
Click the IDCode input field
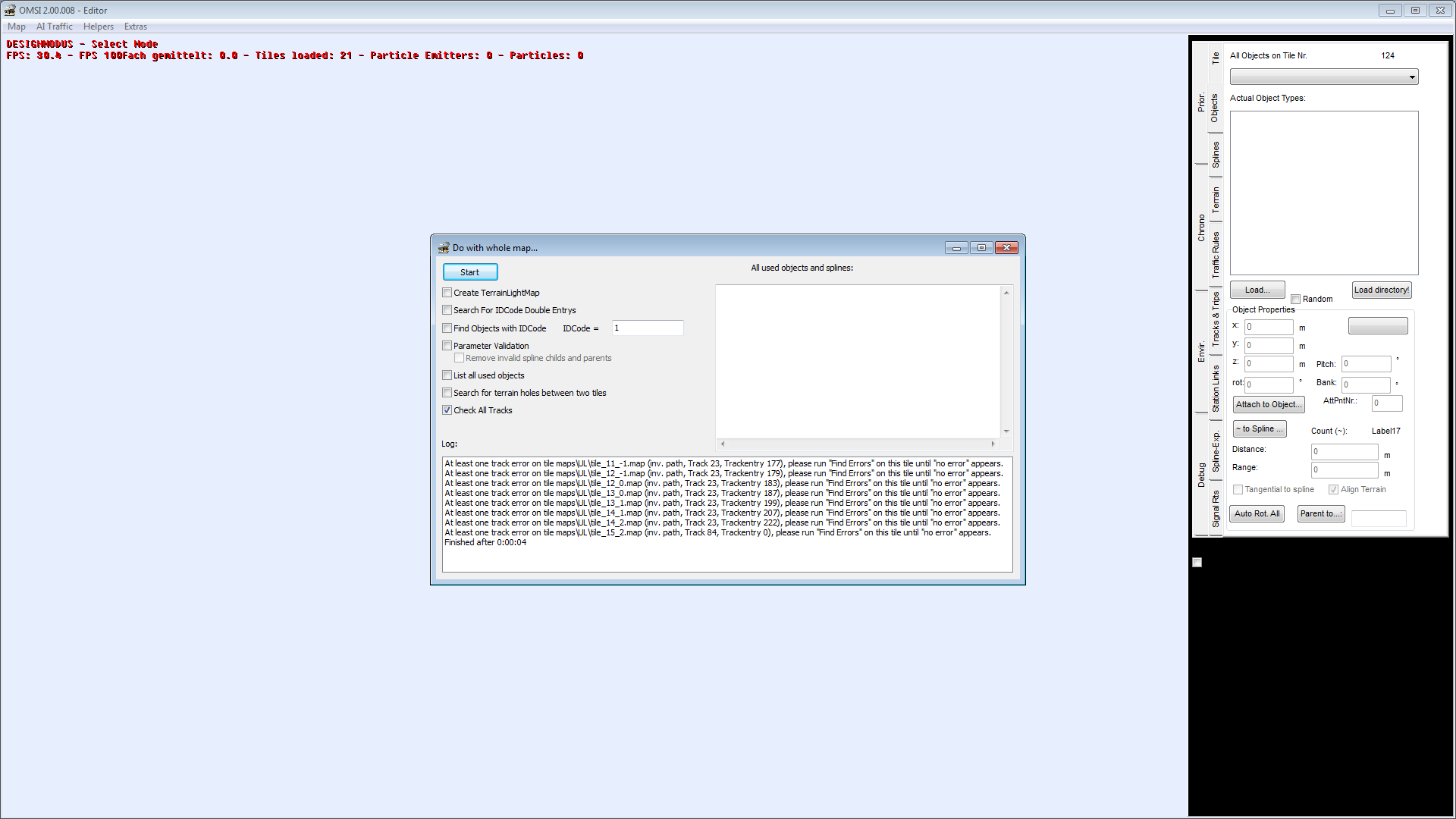coord(647,328)
